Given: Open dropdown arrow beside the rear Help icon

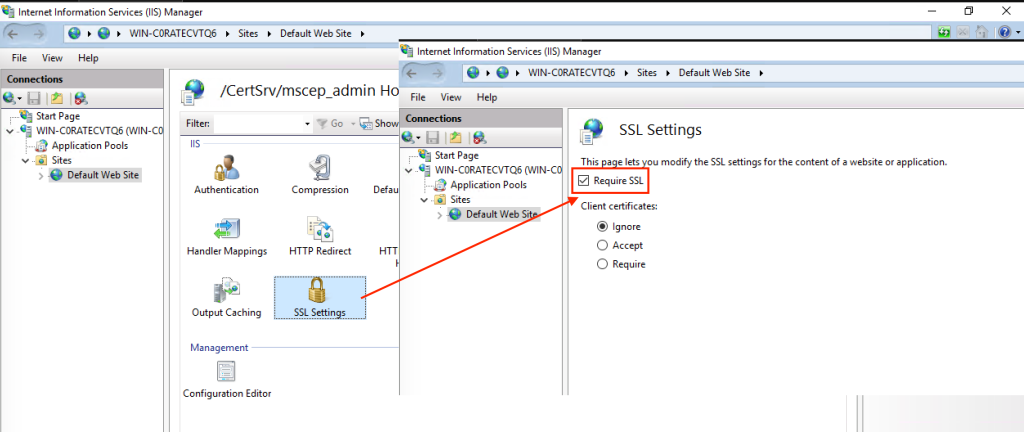Looking at the screenshot, I should click(x=1016, y=33).
